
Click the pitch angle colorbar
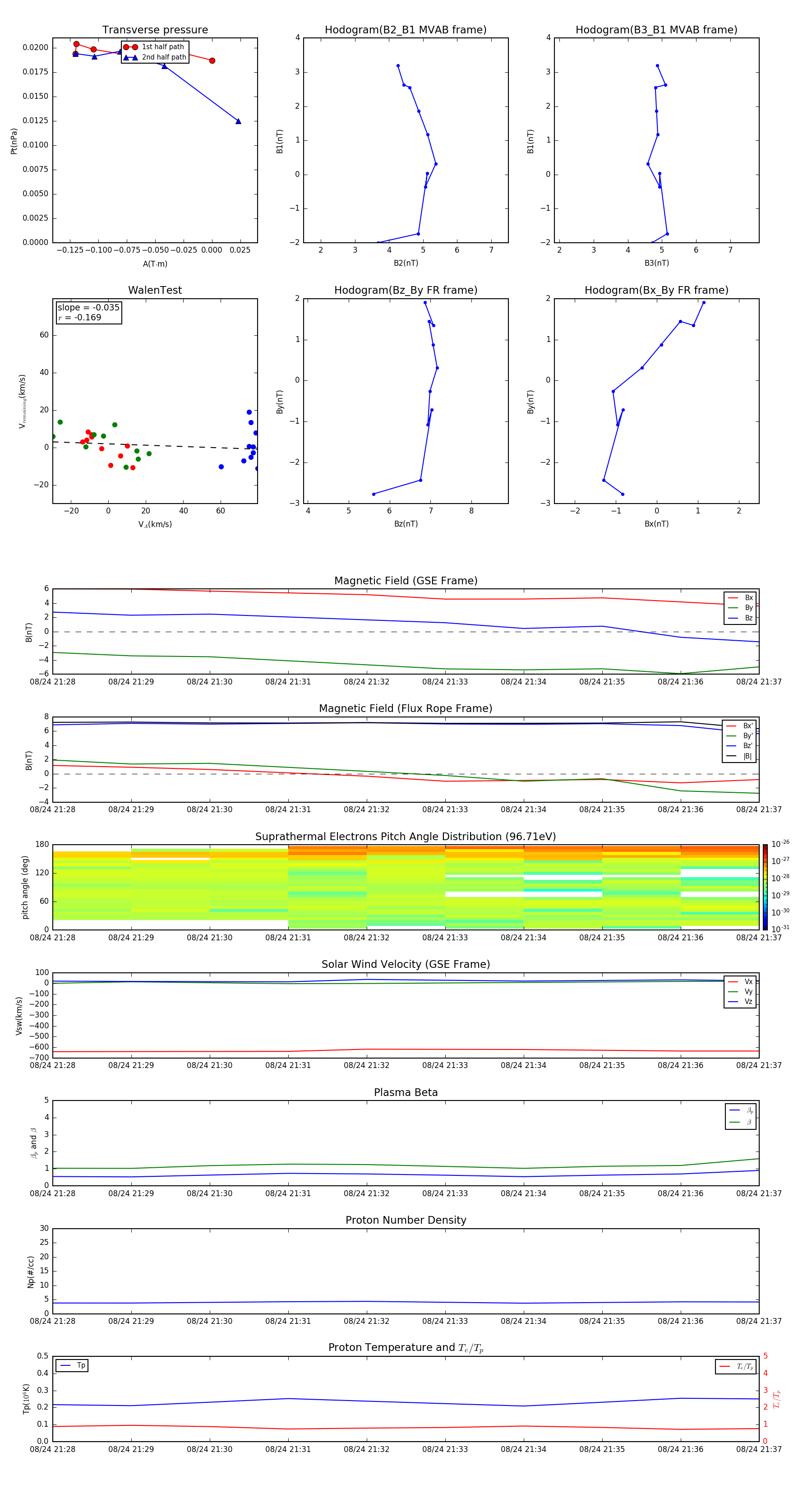765,887
